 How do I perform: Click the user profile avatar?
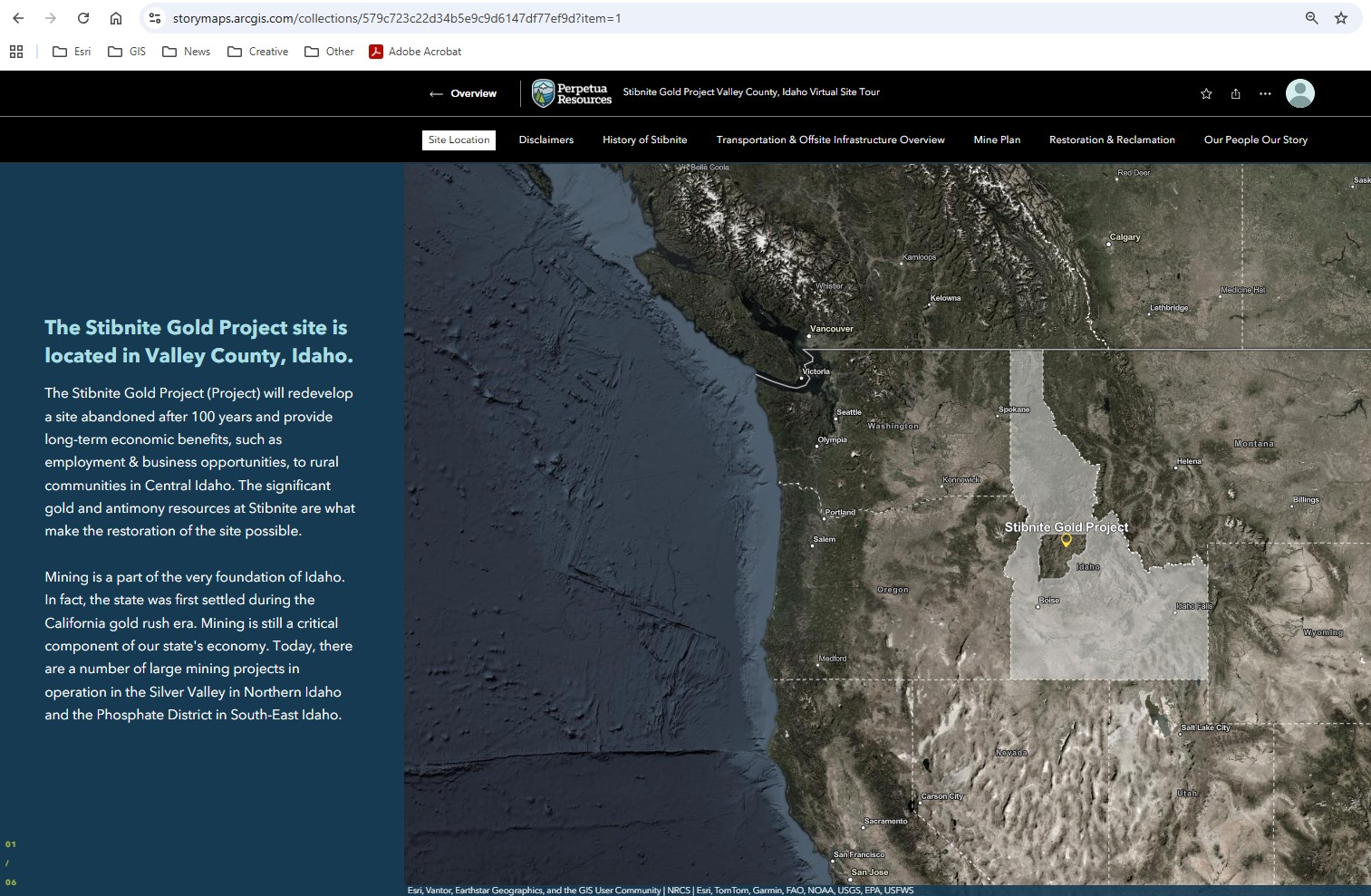1300,93
